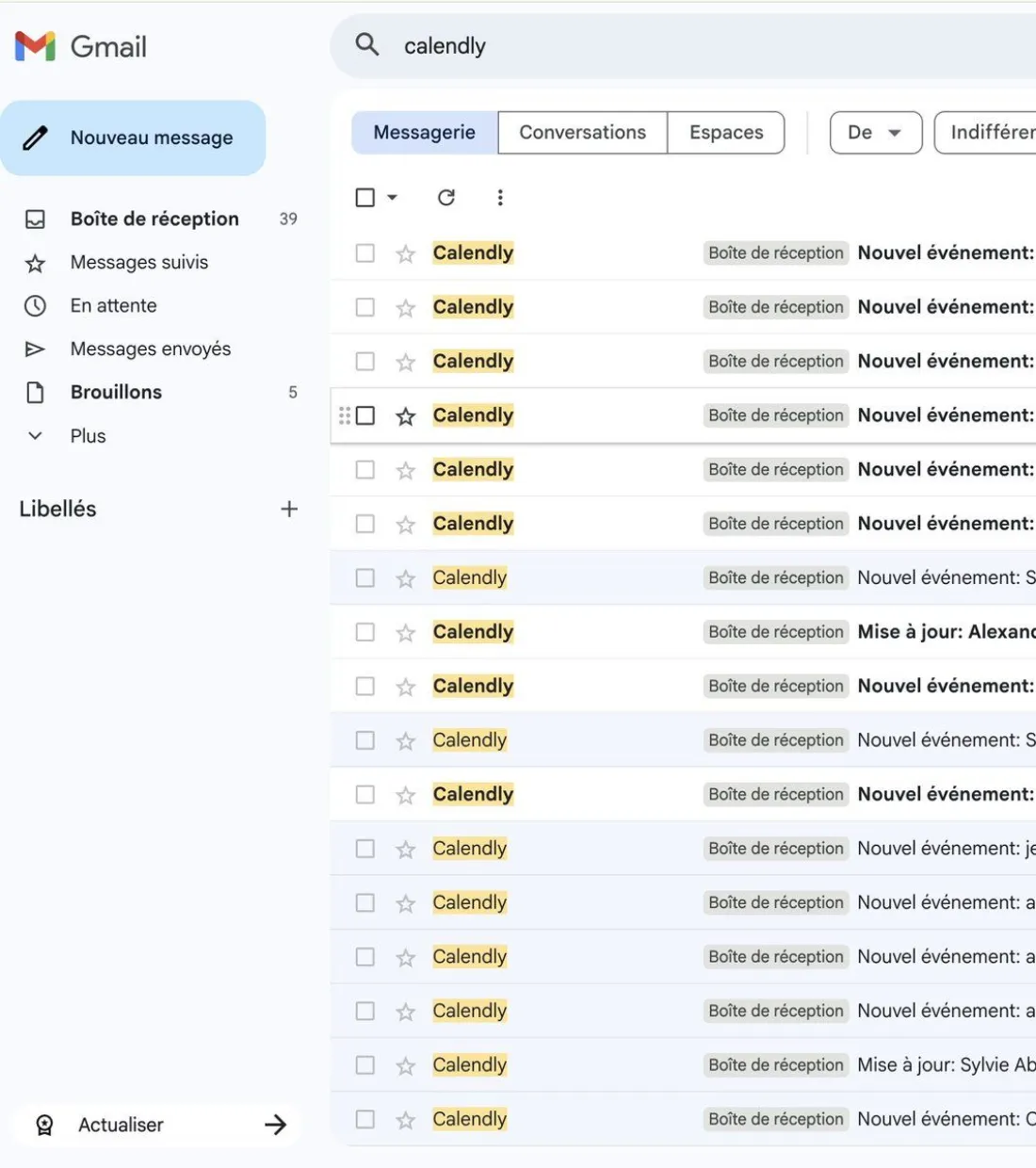
Task: Click the badge icon beside Actualiser
Action: click(44, 1125)
